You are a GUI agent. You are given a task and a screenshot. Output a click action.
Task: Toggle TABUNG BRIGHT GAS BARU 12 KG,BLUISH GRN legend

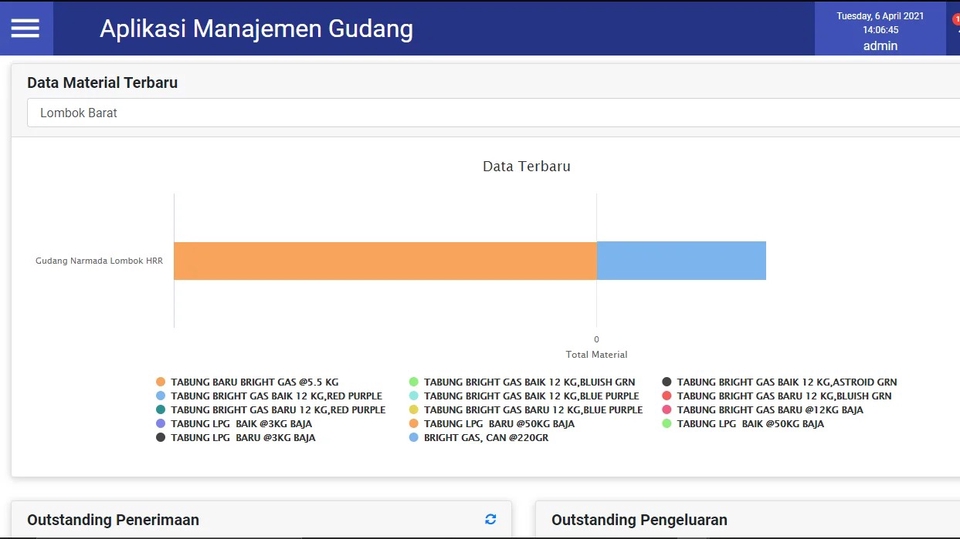(777, 396)
